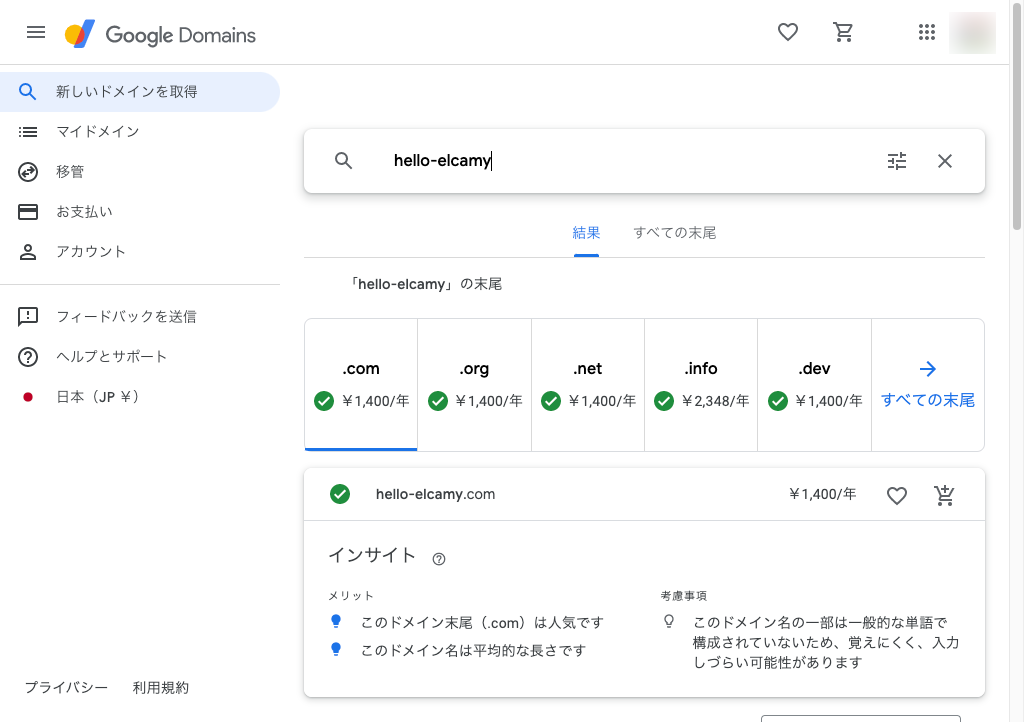Screen dimensions: 1024x722
Task: Change region 日本（JP ¥）setting
Action: (x=97, y=397)
